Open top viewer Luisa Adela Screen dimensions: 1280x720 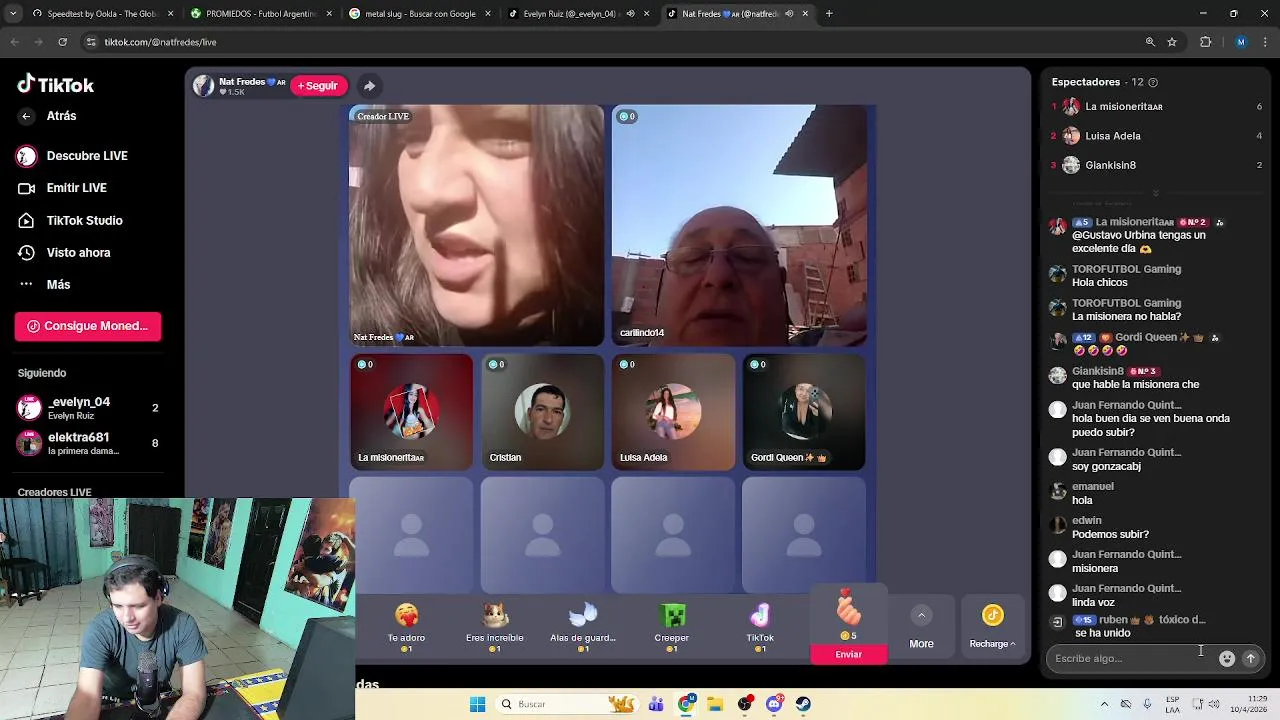(1156, 136)
